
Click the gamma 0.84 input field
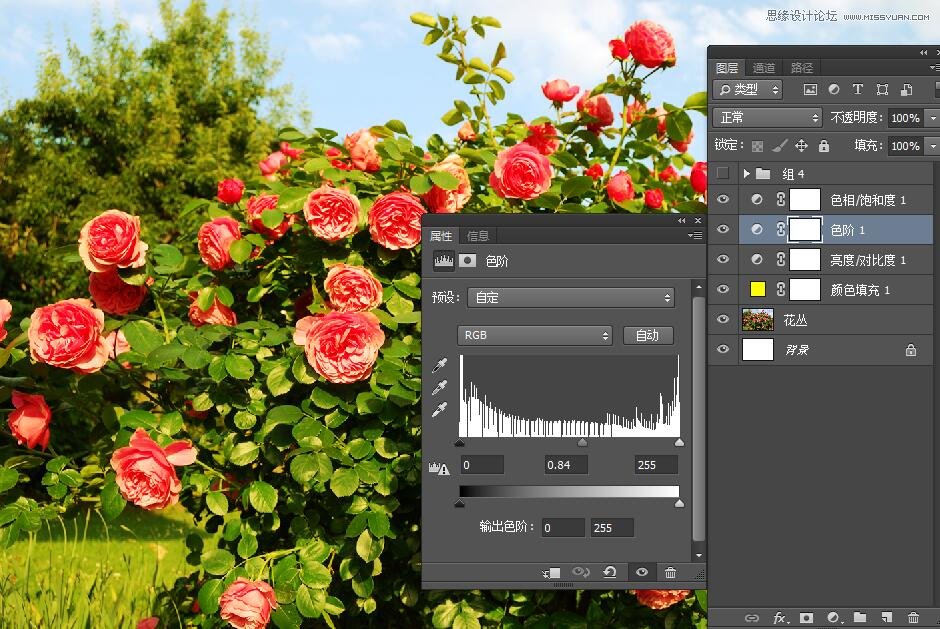(566, 465)
